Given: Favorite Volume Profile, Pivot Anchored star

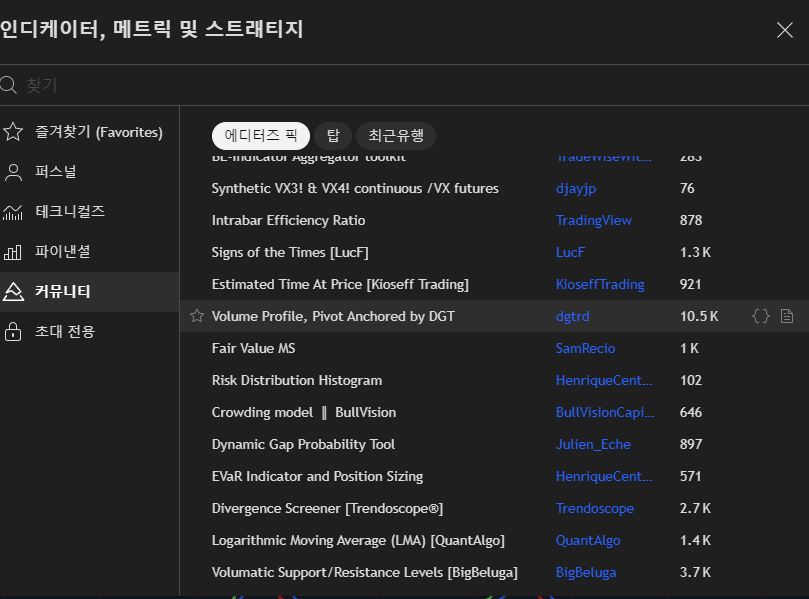Looking at the screenshot, I should click(x=197, y=316).
